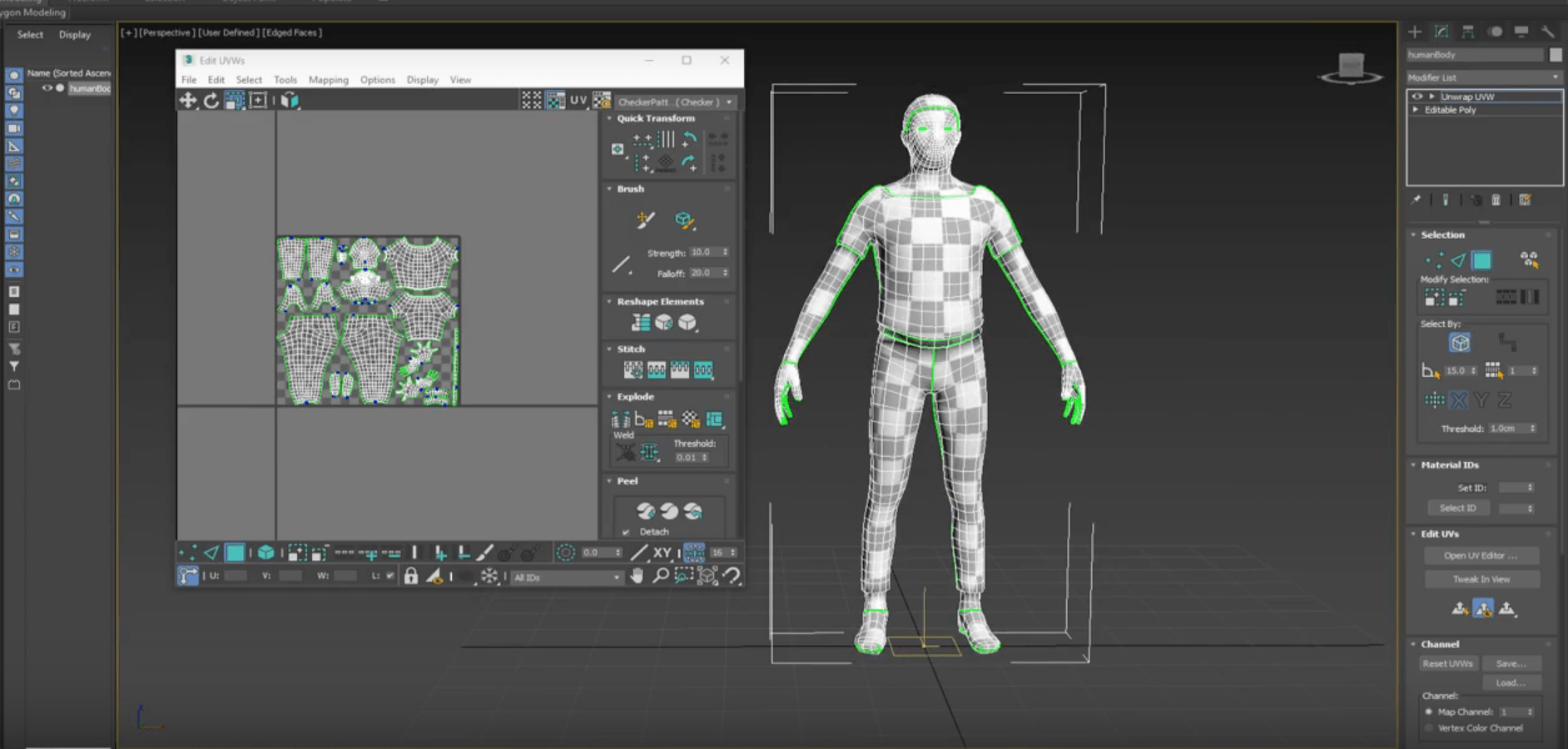
Task: Select the Move tool in Edit UVWs toolbar
Action: (188, 101)
